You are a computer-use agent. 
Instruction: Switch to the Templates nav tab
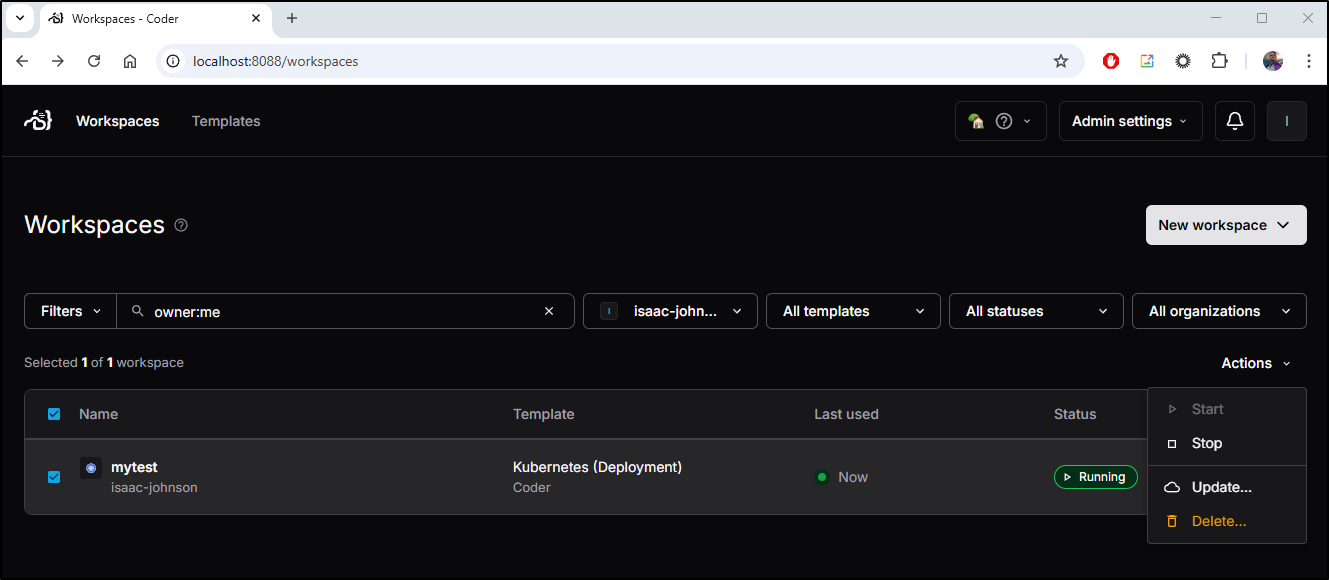(226, 121)
